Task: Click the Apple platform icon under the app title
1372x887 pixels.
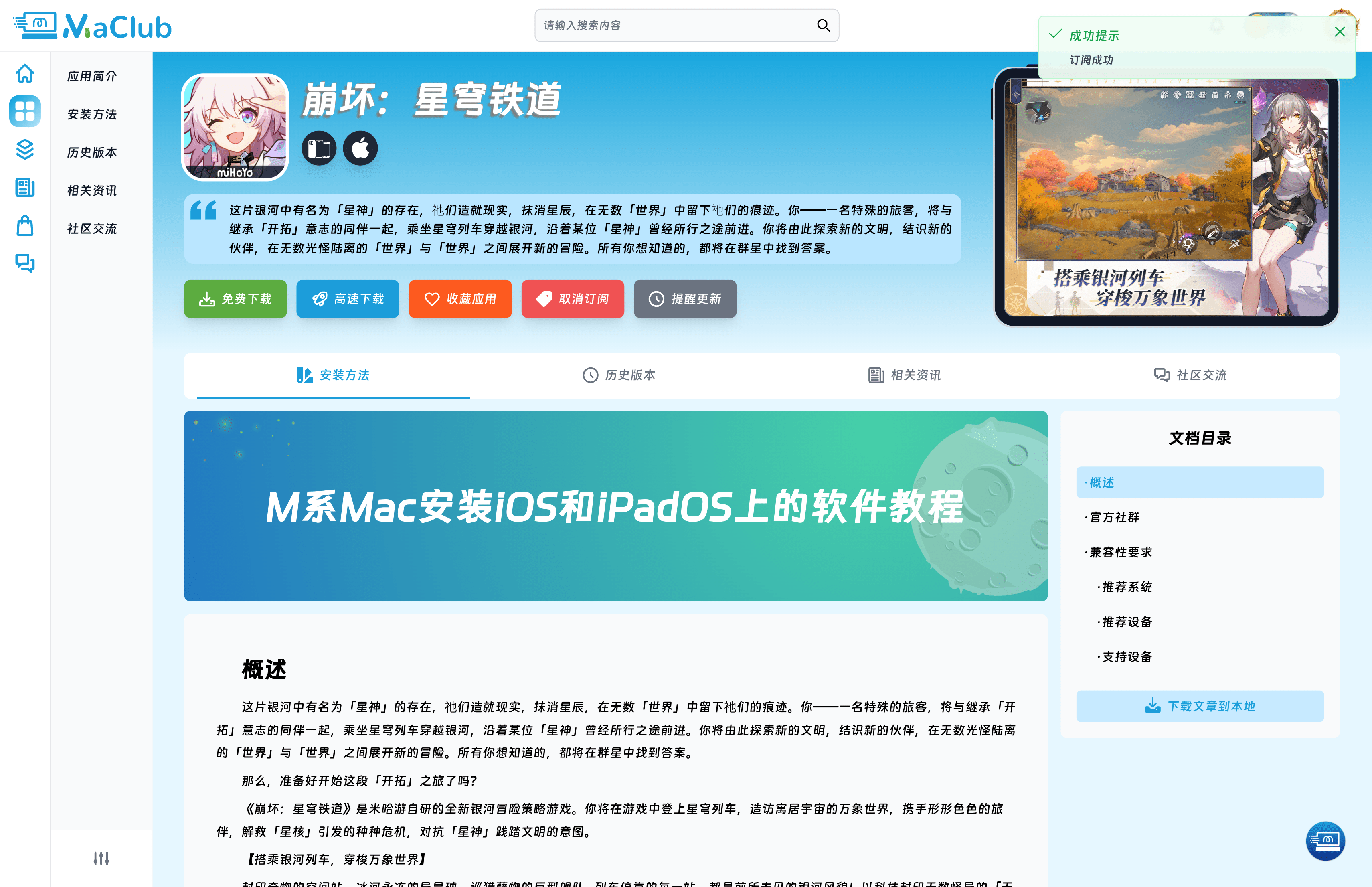Action: coord(360,148)
